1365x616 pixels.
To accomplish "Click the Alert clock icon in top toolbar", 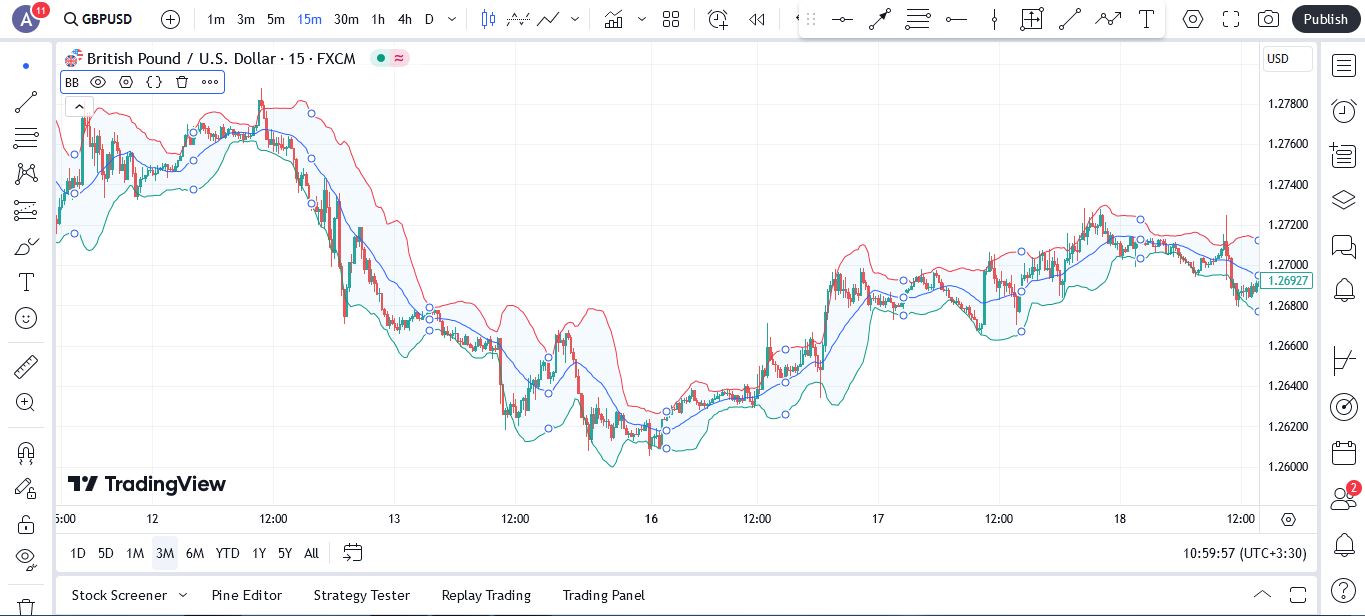I will click(x=717, y=19).
